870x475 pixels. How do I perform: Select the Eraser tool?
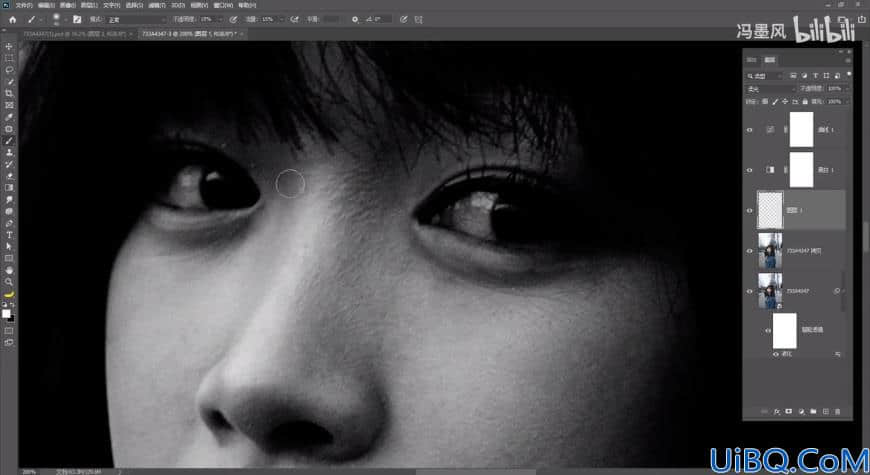click(9, 176)
